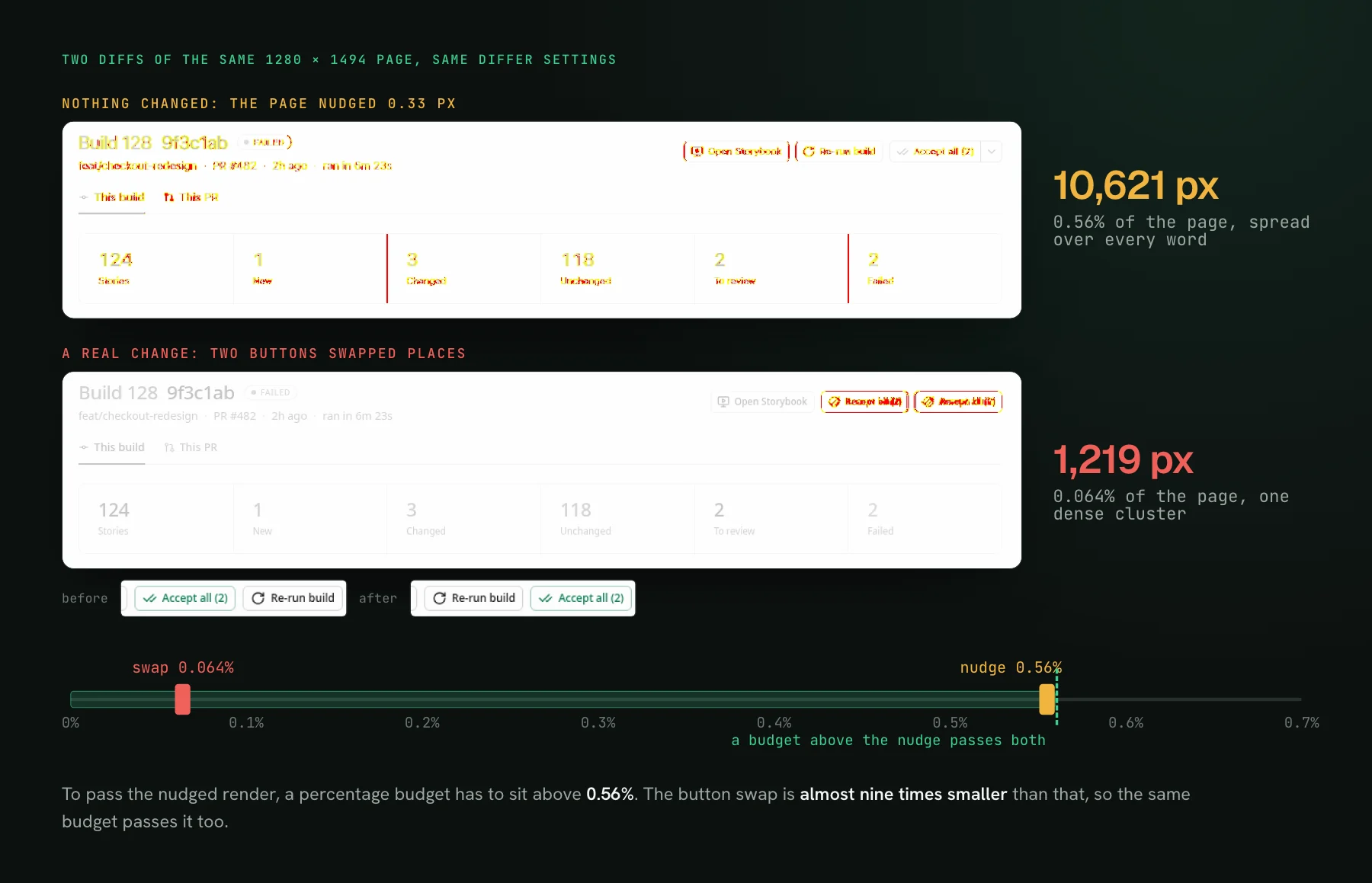Click the This PR branch icon in the button-swap panel
The height and width of the screenshot is (883, 1372).
tap(169, 447)
